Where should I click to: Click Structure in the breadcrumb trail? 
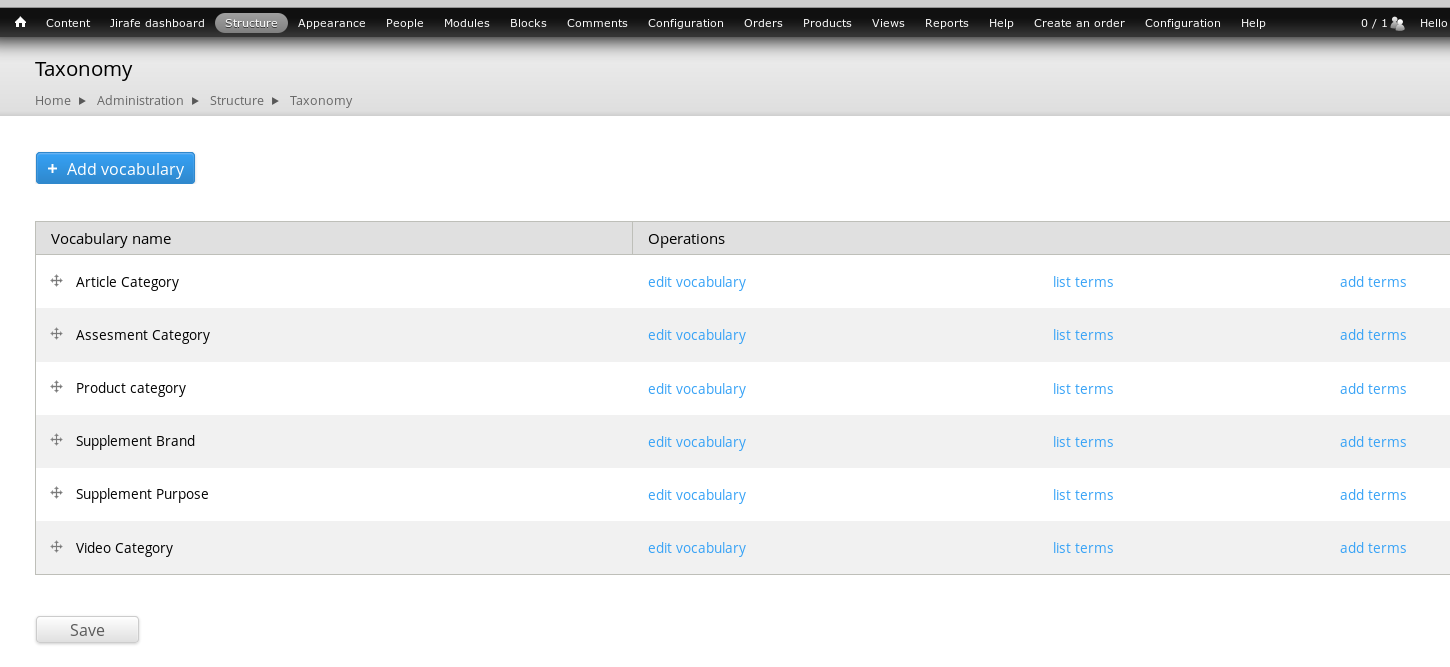coord(237,101)
